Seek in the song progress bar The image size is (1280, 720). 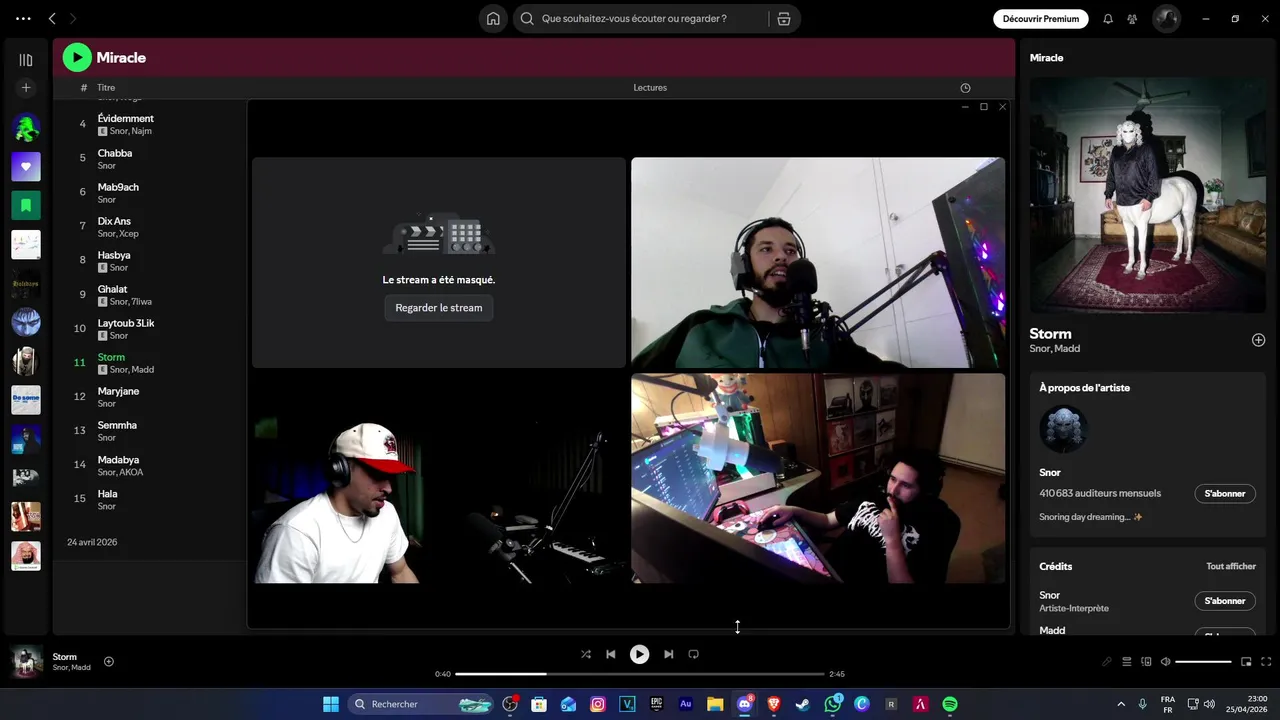tap(640, 674)
